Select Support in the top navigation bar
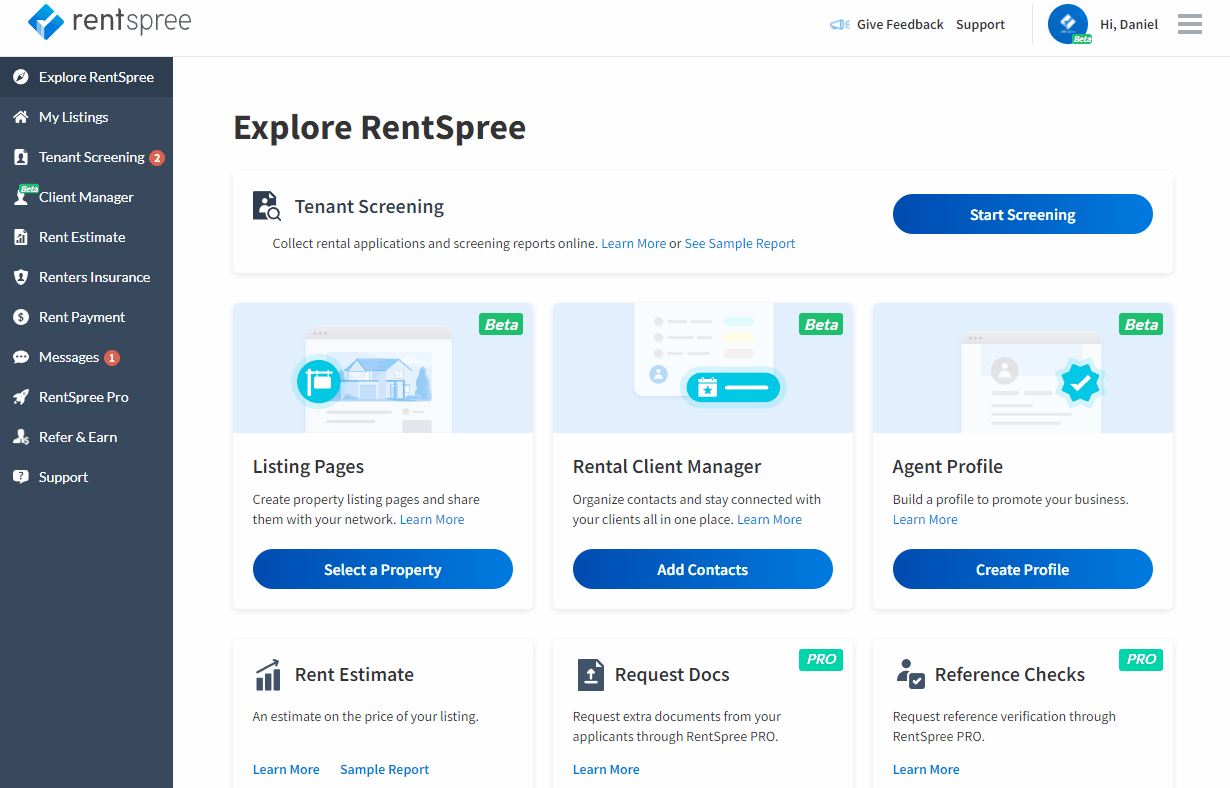This screenshot has height=788, width=1230. 980,24
